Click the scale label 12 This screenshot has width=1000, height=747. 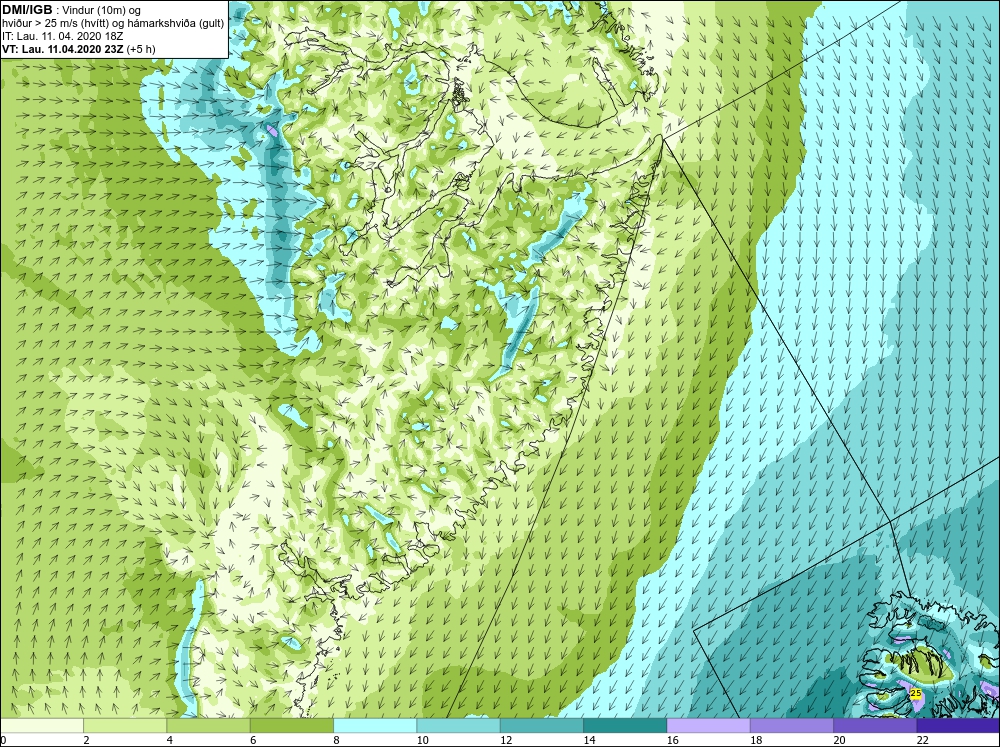coord(506,740)
